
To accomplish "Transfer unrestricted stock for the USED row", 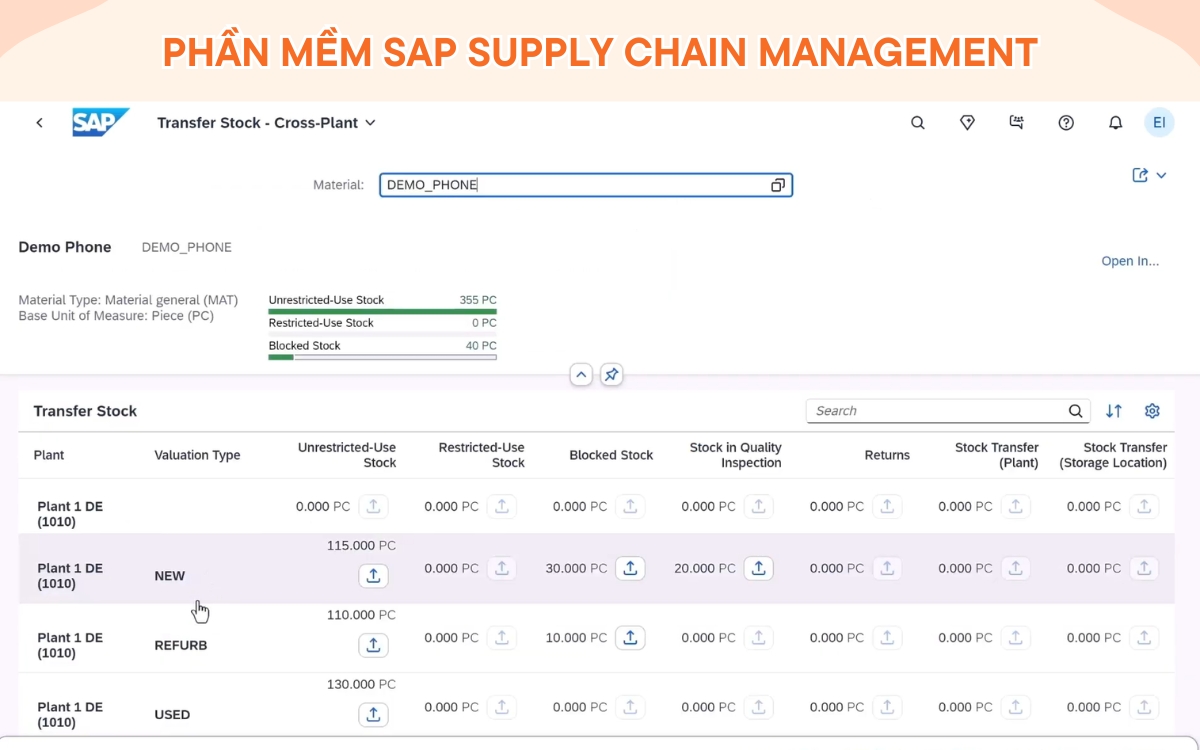I will [373, 714].
